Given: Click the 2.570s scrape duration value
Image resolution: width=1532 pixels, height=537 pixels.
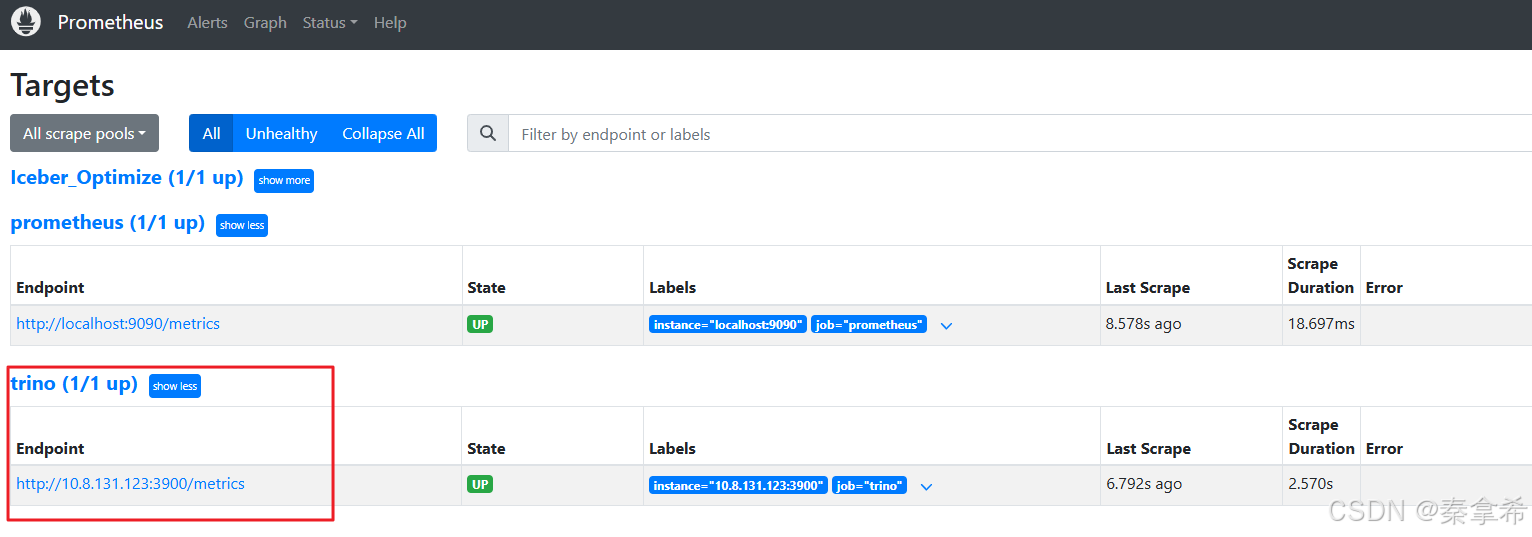Looking at the screenshot, I should pos(1310,484).
